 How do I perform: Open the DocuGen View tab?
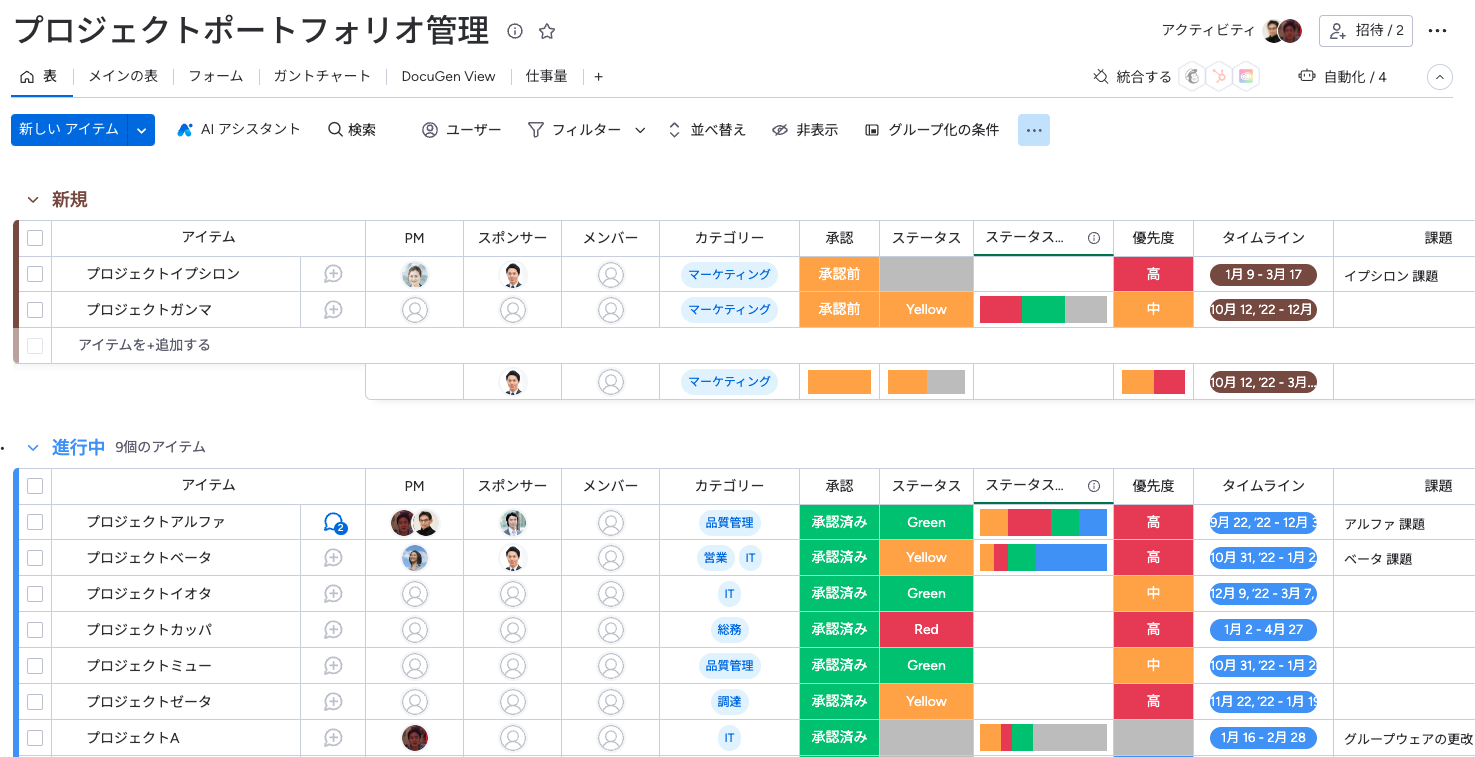448,77
